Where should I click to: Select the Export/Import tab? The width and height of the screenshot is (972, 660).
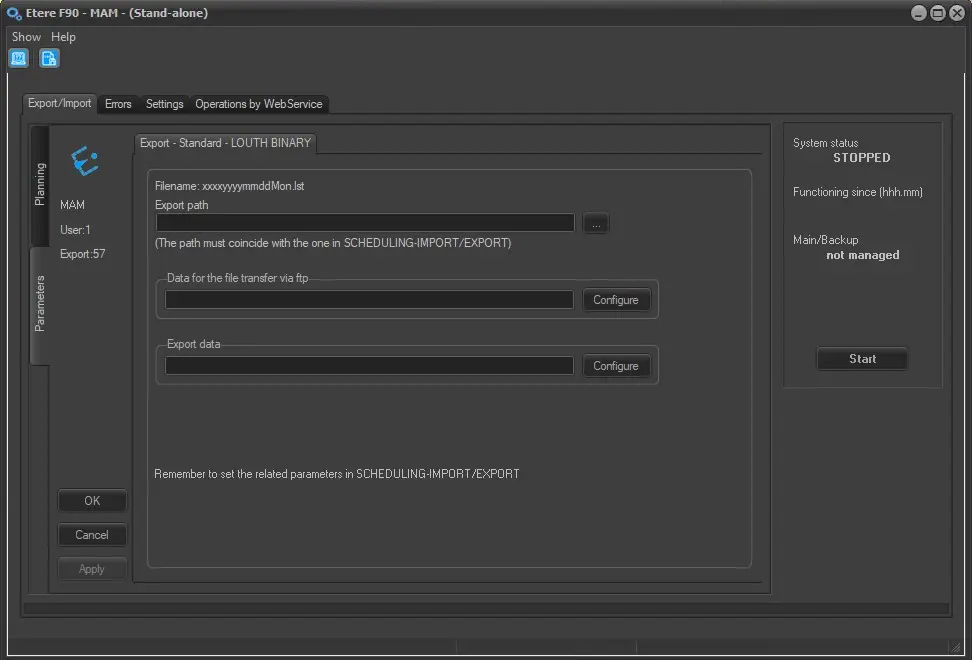pos(60,103)
